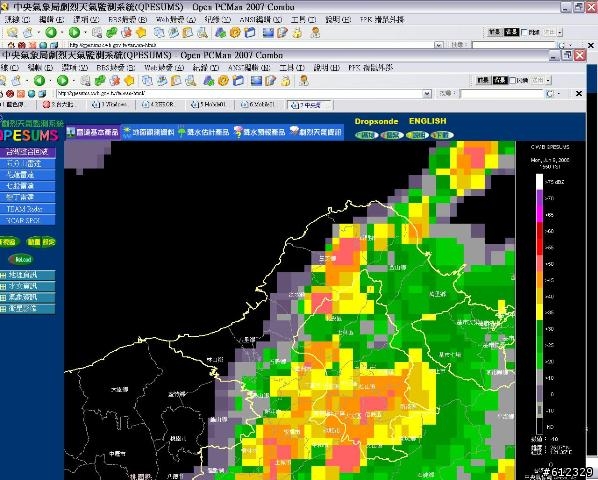The height and width of the screenshot is (480, 598).
Task: Switch to tab number 5 in the tab strip
Action: (x=208, y=104)
